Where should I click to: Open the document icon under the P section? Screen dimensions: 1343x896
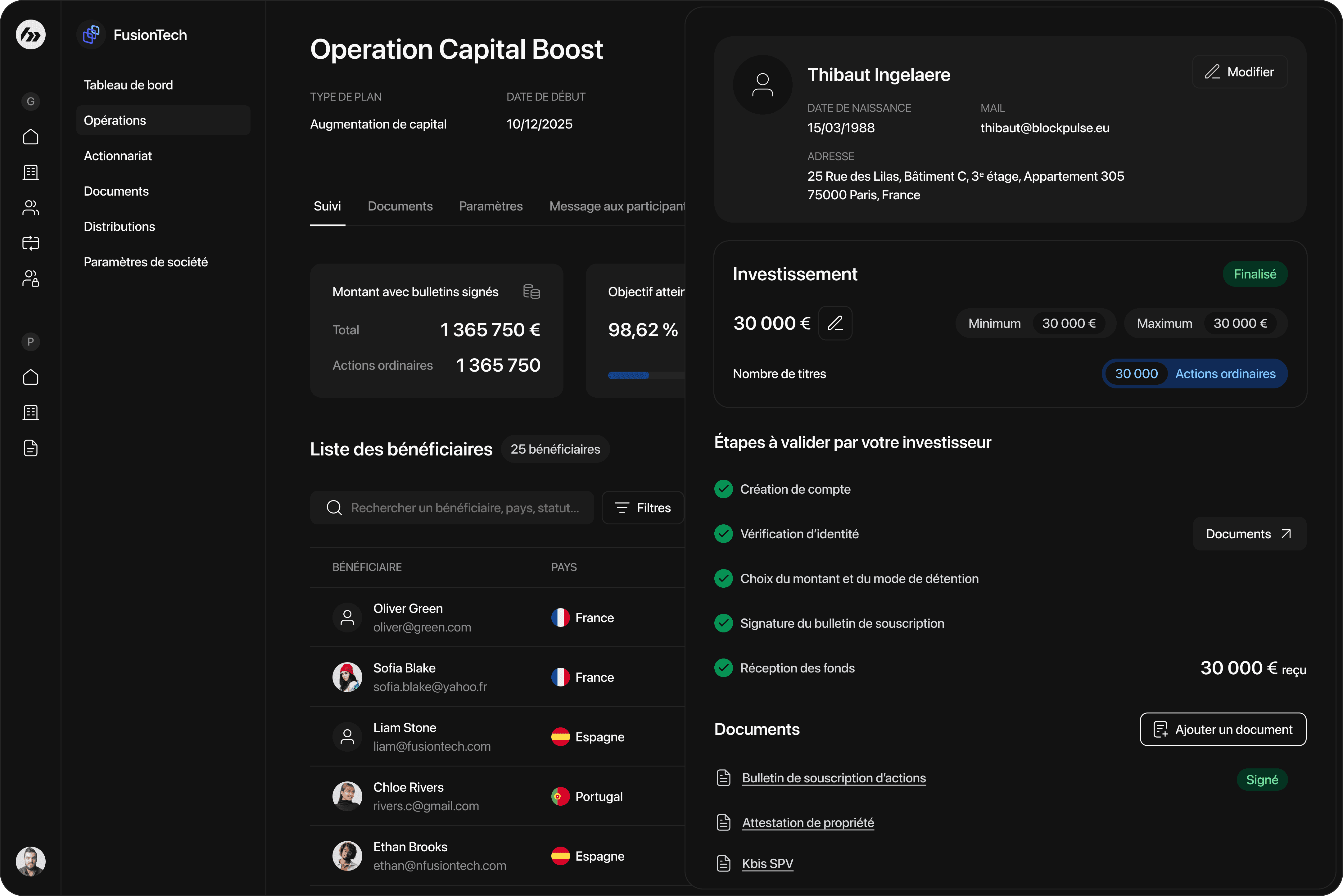point(30,449)
